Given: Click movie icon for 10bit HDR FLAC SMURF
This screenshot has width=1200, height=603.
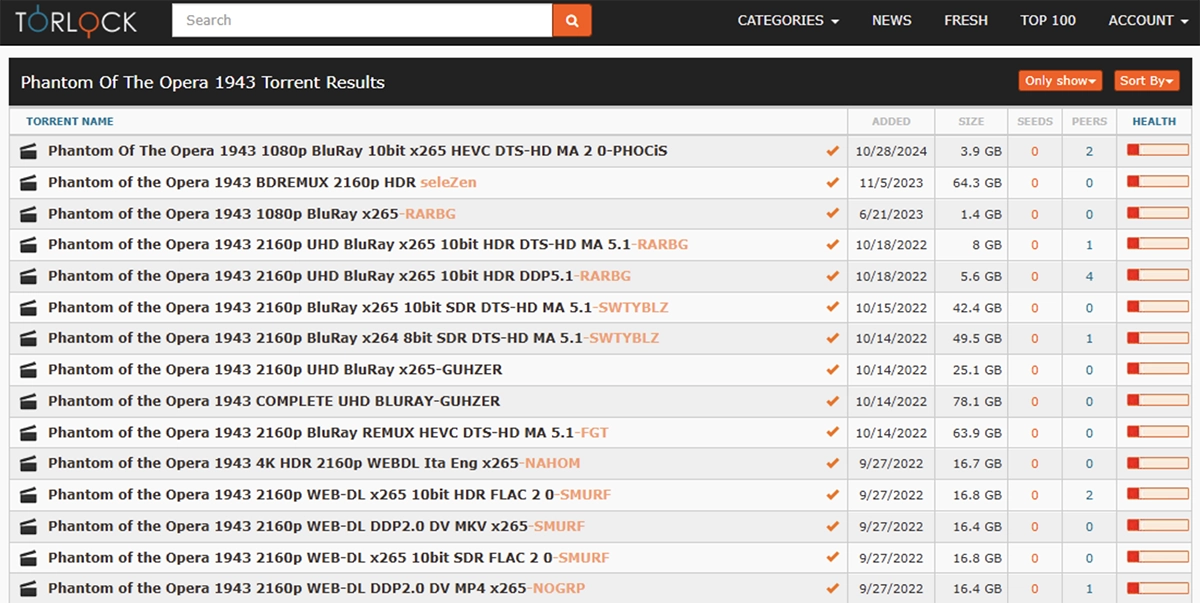Looking at the screenshot, I should tap(29, 494).
